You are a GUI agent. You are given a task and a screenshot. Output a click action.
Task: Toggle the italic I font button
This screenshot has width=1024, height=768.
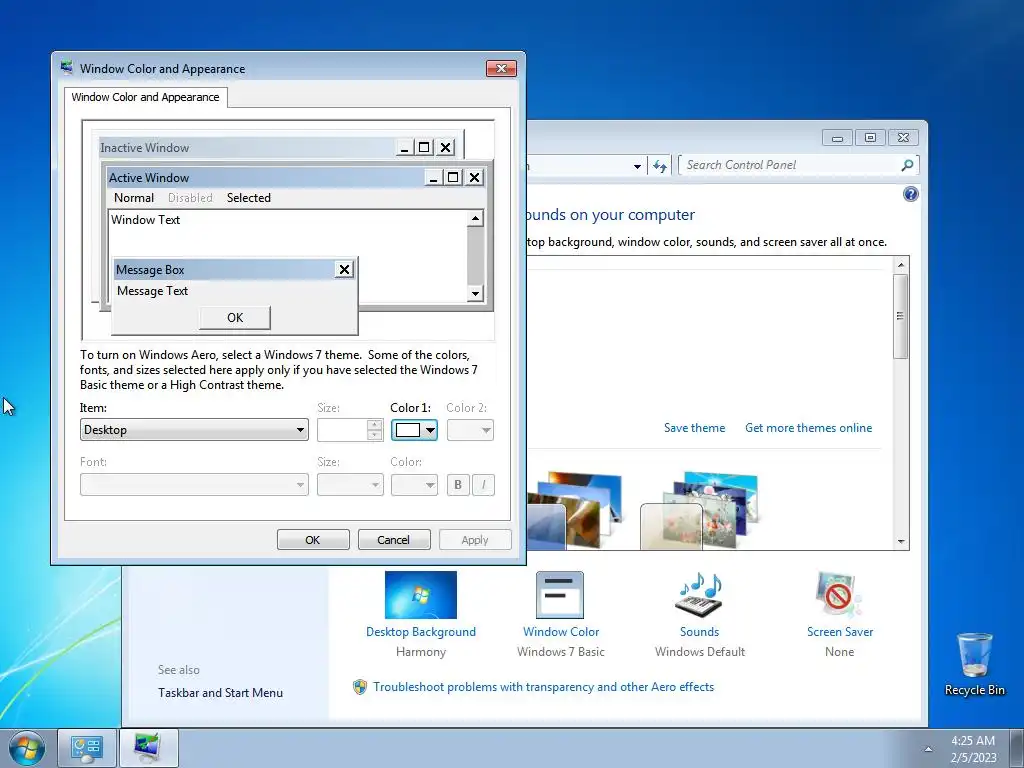[x=483, y=485]
